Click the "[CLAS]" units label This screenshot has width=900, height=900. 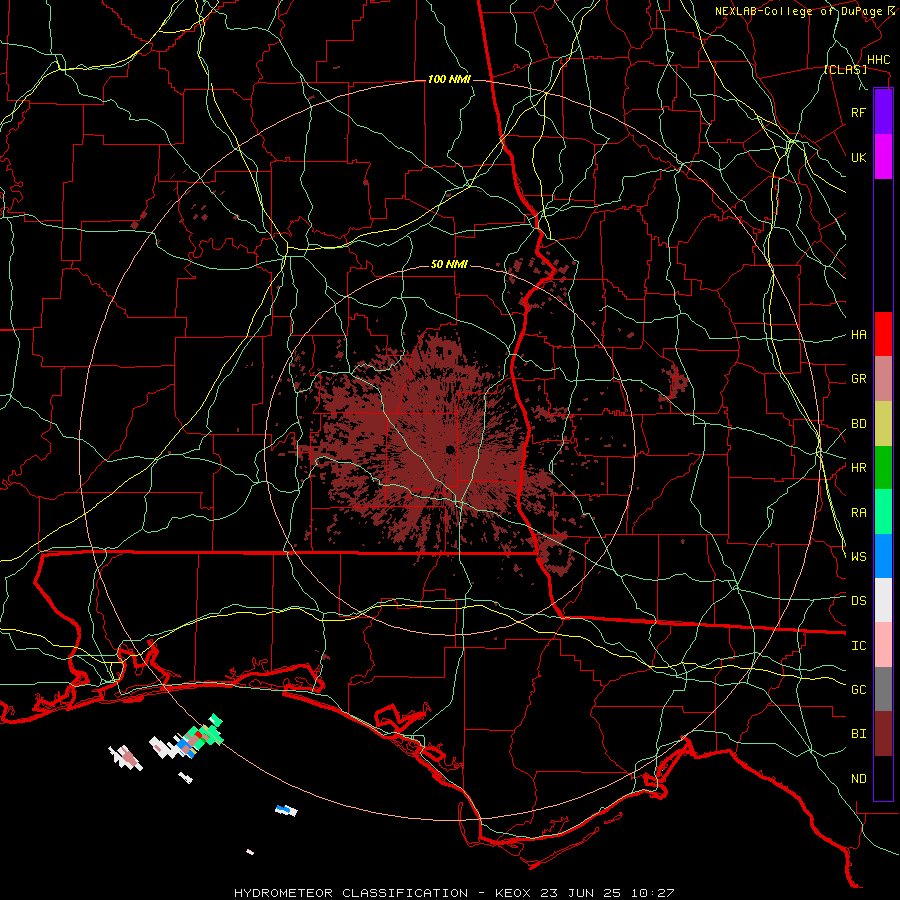[x=845, y=70]
